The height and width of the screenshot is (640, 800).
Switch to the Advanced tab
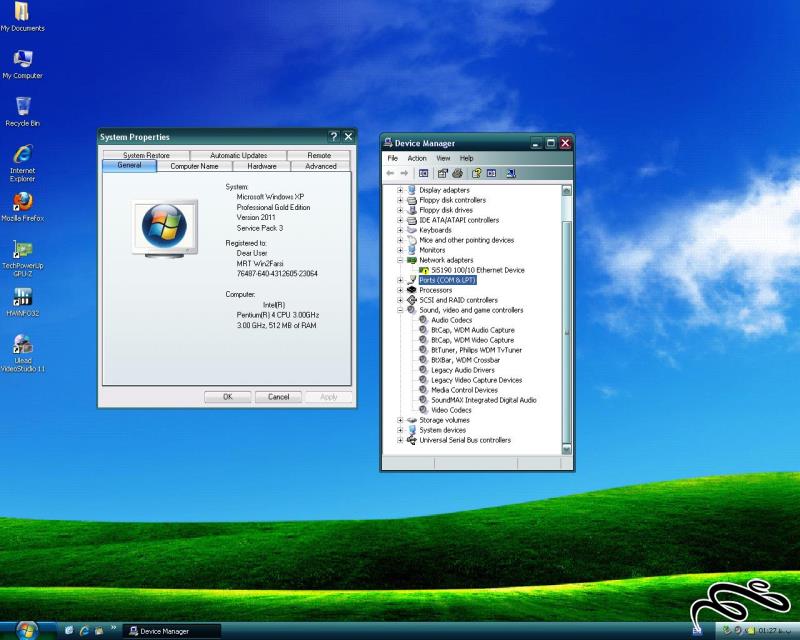click(x=320, y=166)
